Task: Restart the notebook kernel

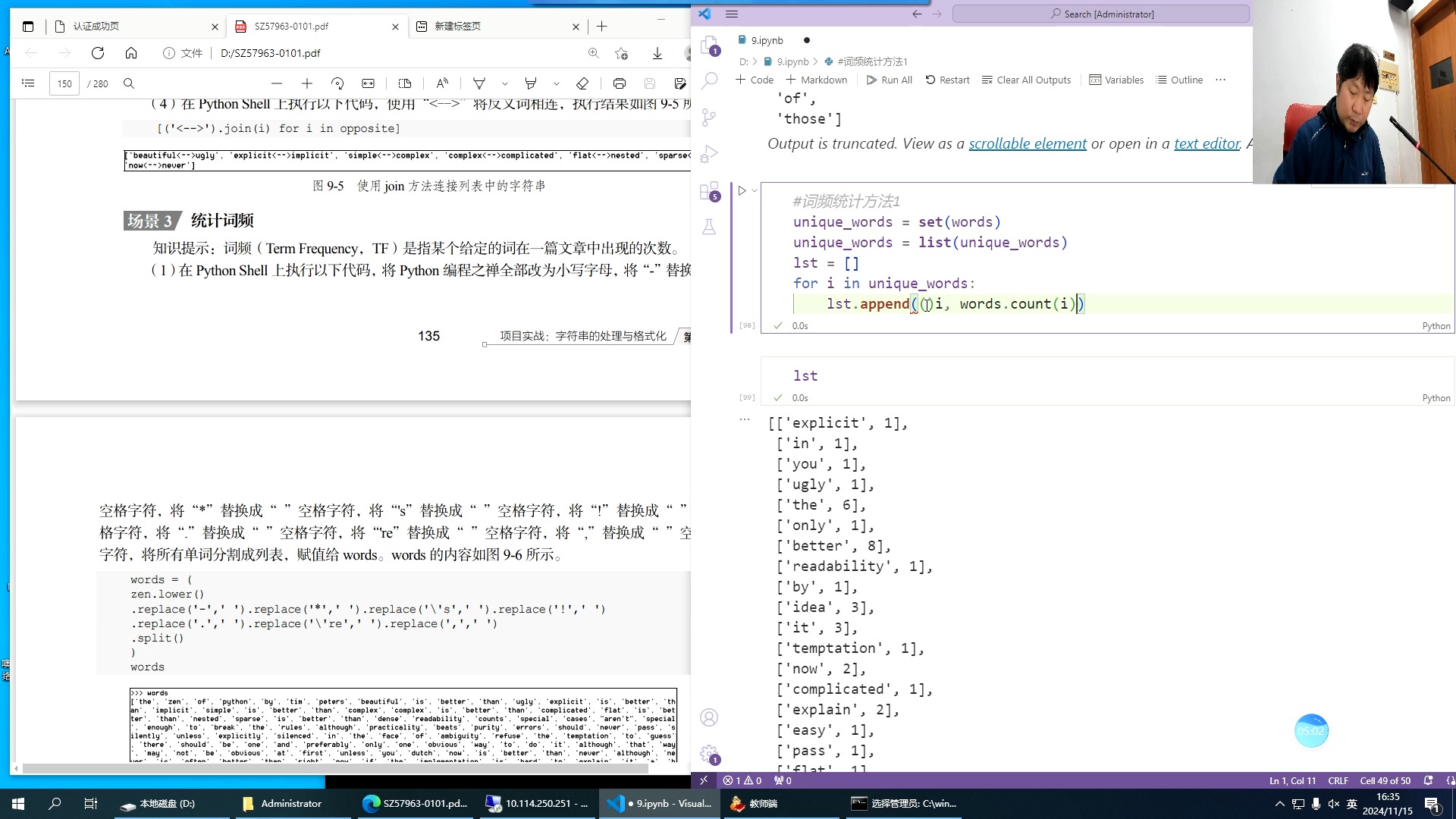Action: pos(947,80)
